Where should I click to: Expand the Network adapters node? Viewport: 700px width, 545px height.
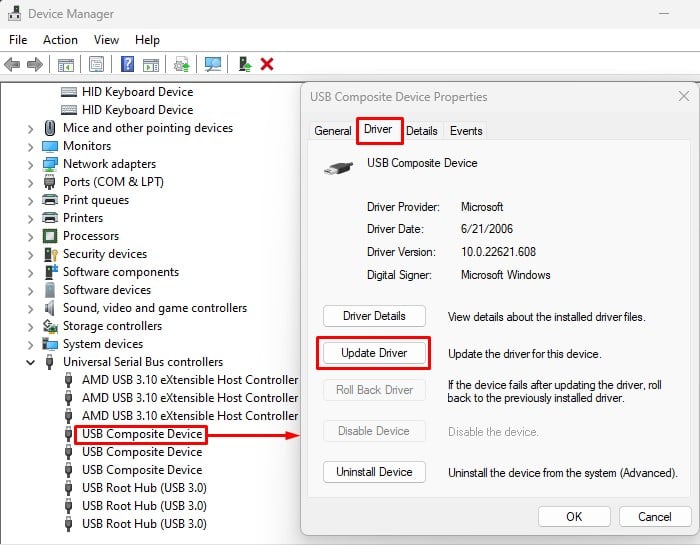click(x=30, y=165)
